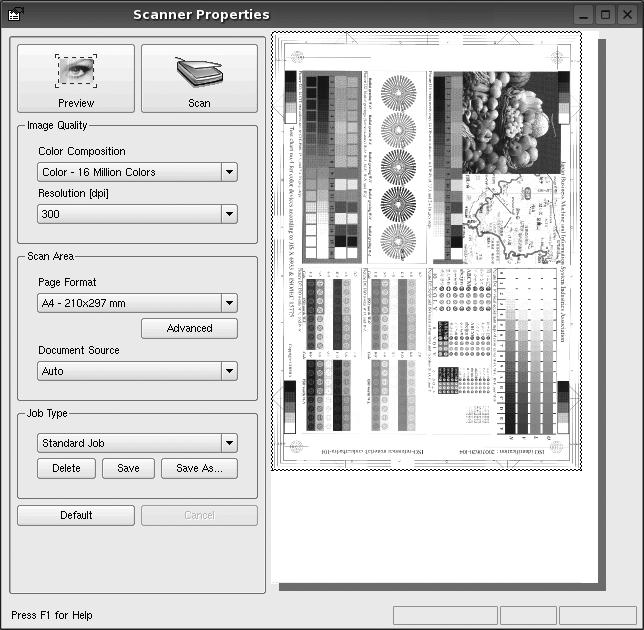The height and width of the screenshot is (630, 644).
Task: Click the 'Page Format' label
Action: (67, 282)
